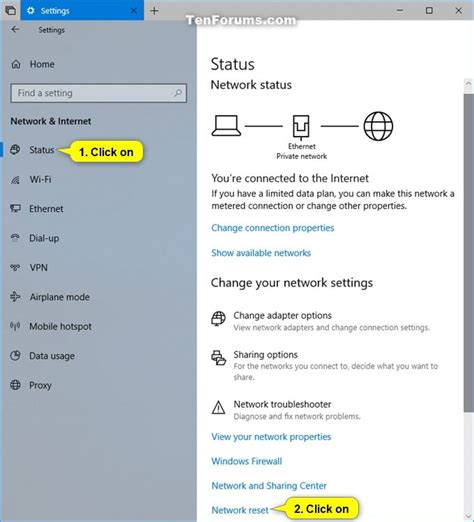Image resolution: width=474 pixels, height=522 pixels.
Task: Open Sharing options
Action: [265, 355]
